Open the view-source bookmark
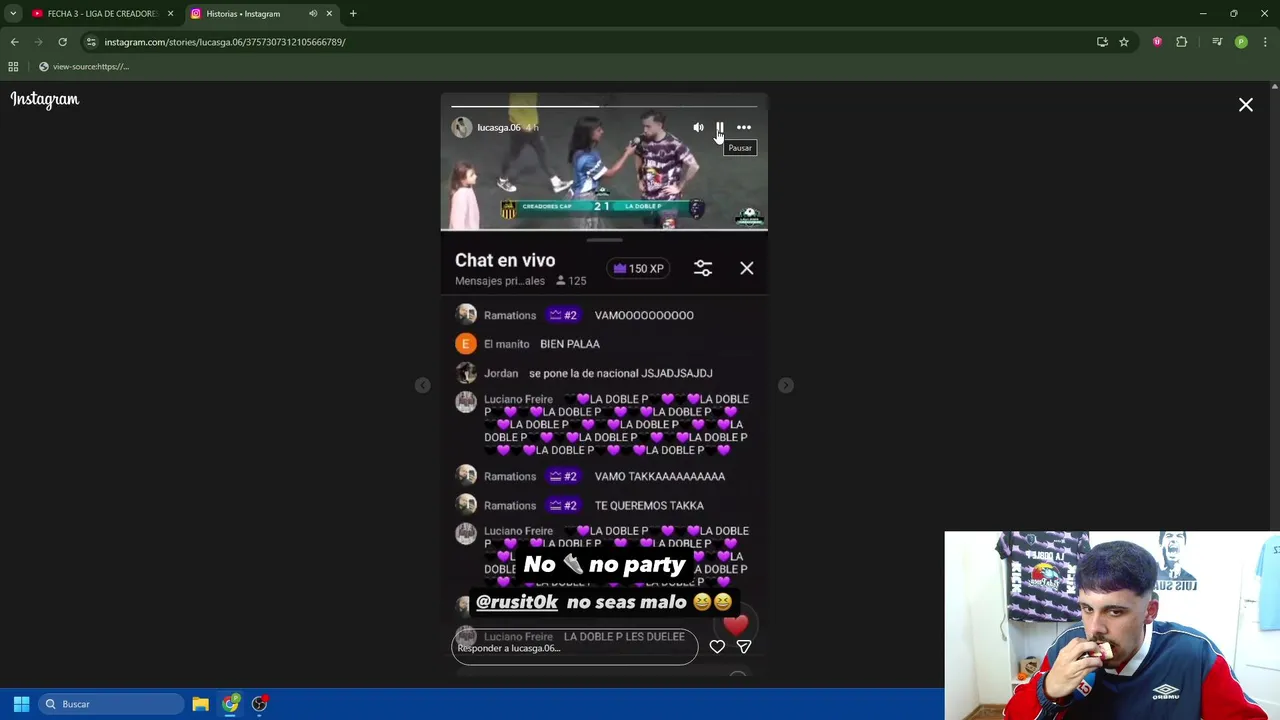Screen dimensions: 1280x720 coord(84,67)
